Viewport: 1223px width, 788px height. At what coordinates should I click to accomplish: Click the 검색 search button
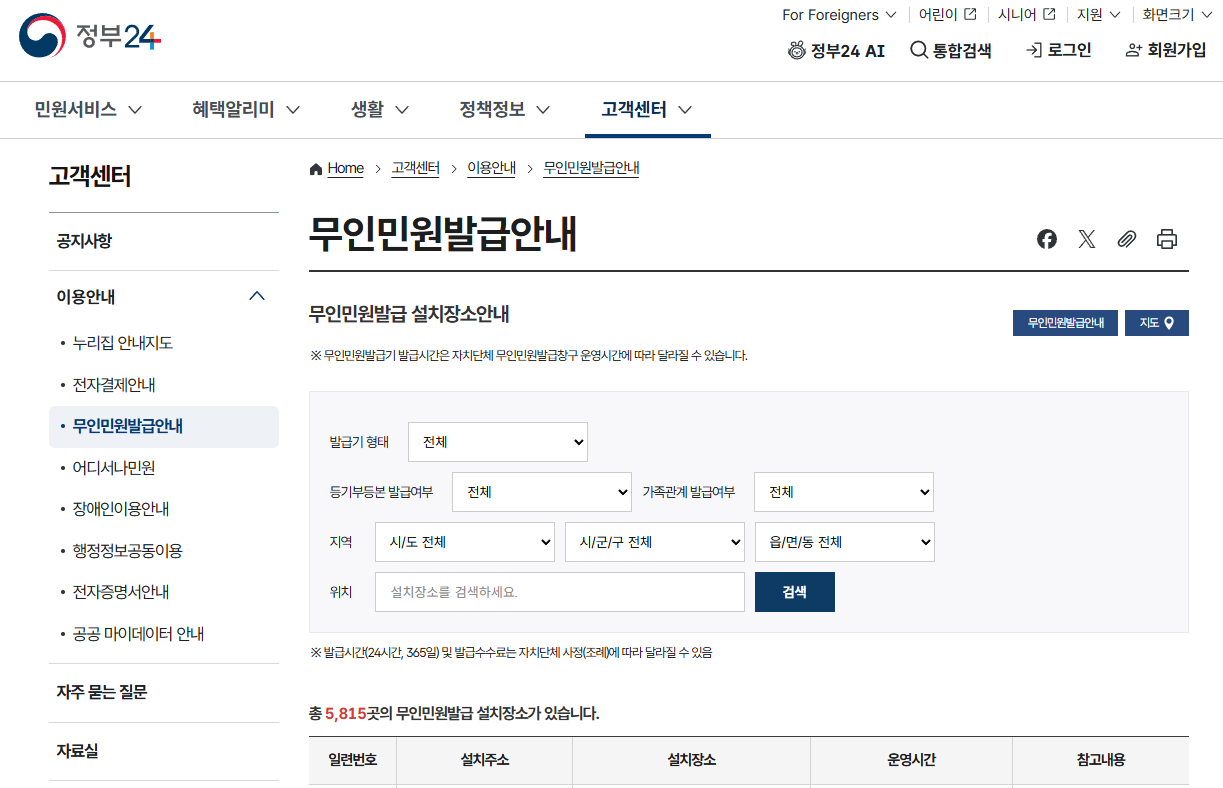click(x=794, y=591)
